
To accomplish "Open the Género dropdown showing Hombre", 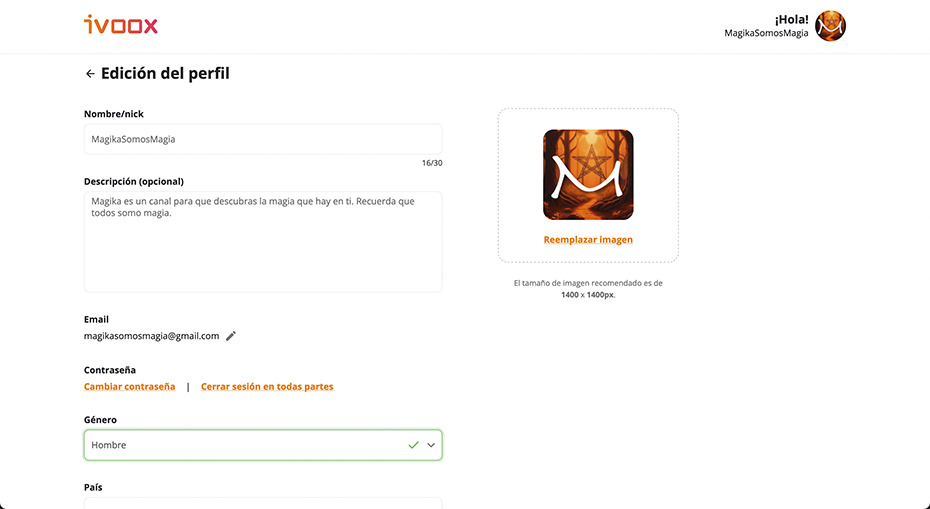I will coord(263,445).
